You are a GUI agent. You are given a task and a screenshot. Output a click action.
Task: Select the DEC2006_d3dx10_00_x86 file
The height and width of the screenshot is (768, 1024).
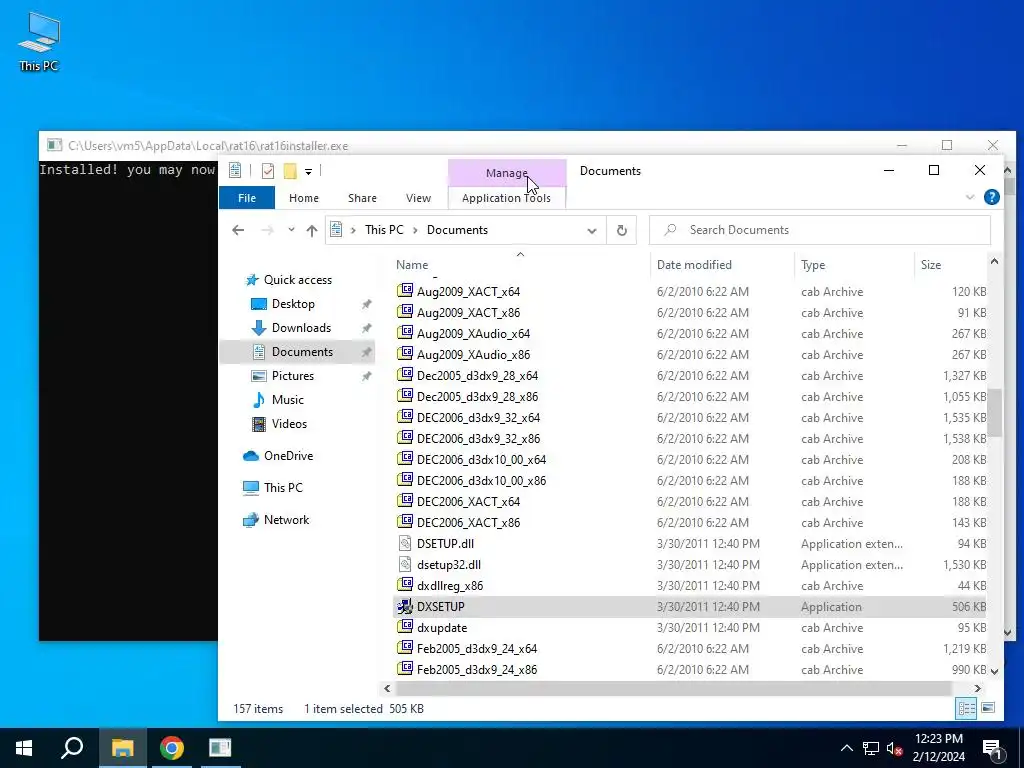pyautogui.click(x=481, y=481)
